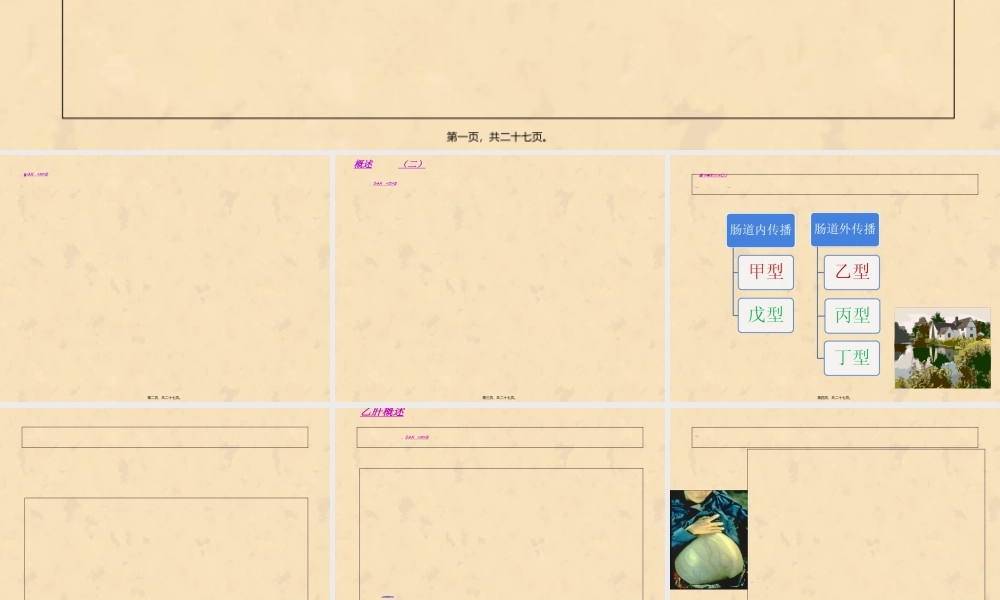1000x600 pixels.
Task: Select the house landscape painting image
Action: pyautogui.click(x=941, y=347)
